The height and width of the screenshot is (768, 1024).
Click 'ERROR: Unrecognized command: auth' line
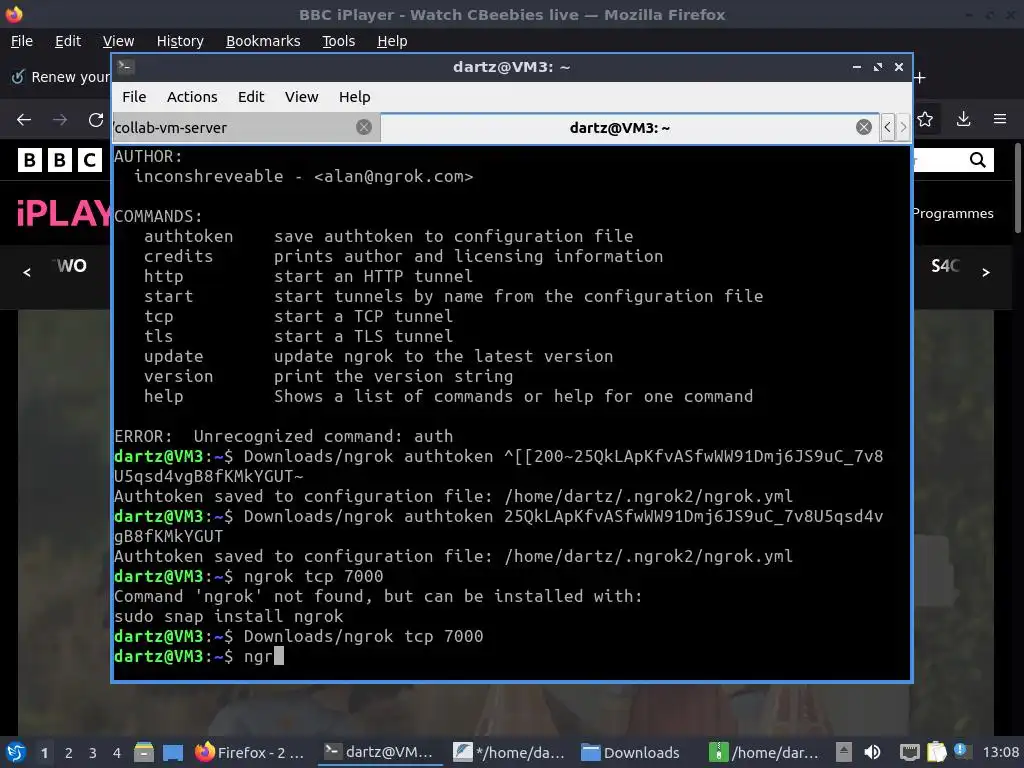(x=283, y=436)
